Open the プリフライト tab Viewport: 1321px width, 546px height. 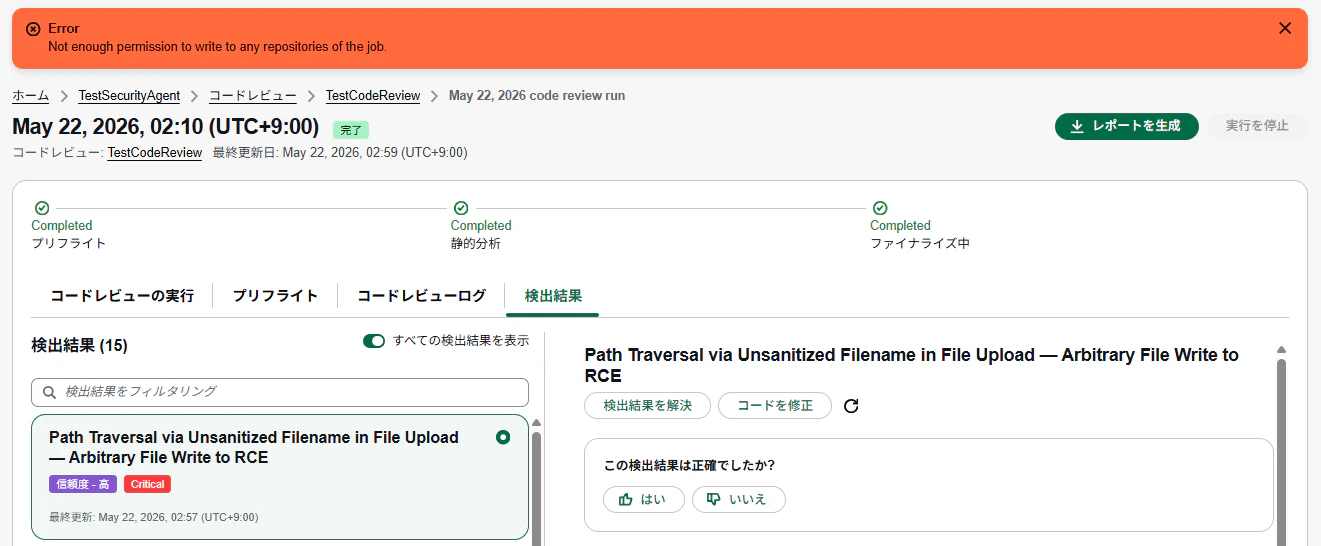275,296
